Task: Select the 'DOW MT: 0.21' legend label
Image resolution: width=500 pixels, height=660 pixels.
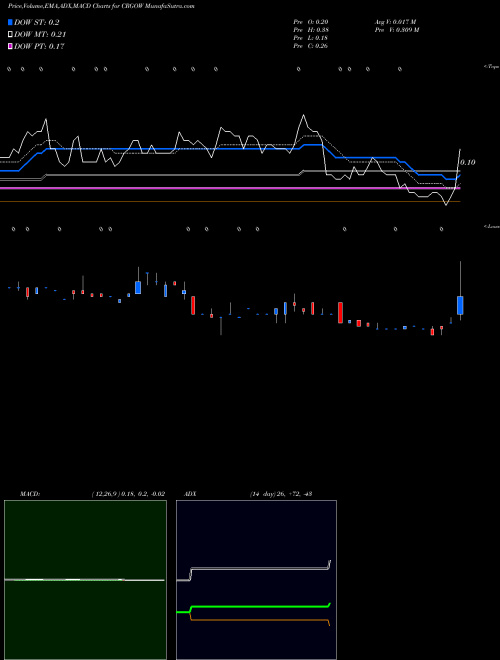Action: coord(40,34)
